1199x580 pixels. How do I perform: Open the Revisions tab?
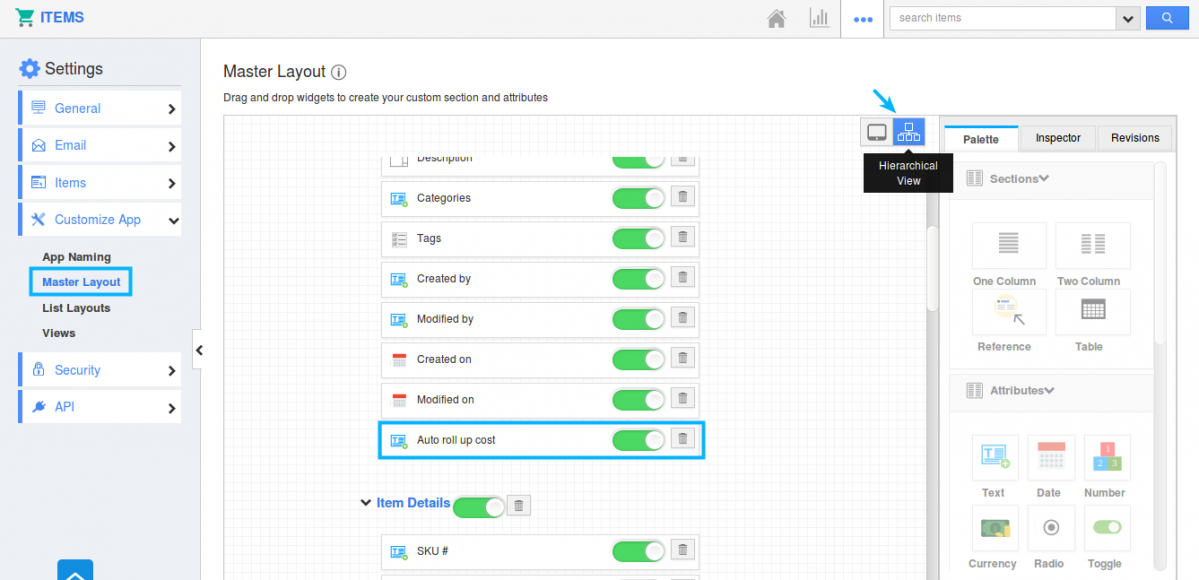[x=1135, y=138]
